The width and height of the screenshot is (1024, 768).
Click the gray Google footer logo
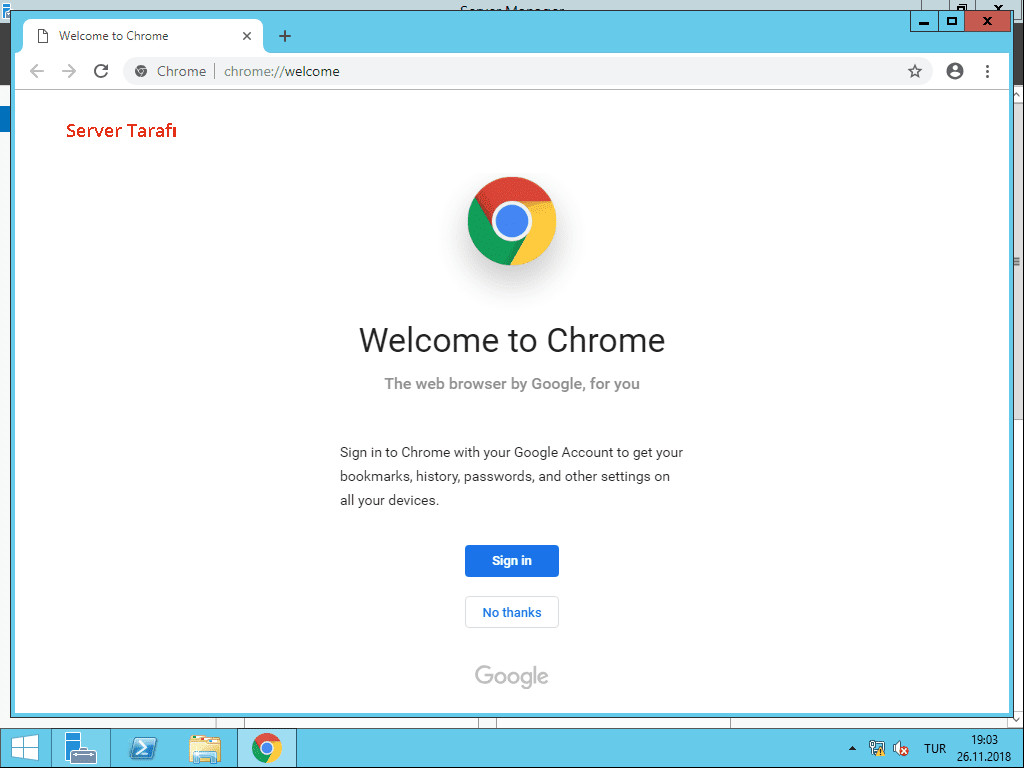(x=512, y=677)
